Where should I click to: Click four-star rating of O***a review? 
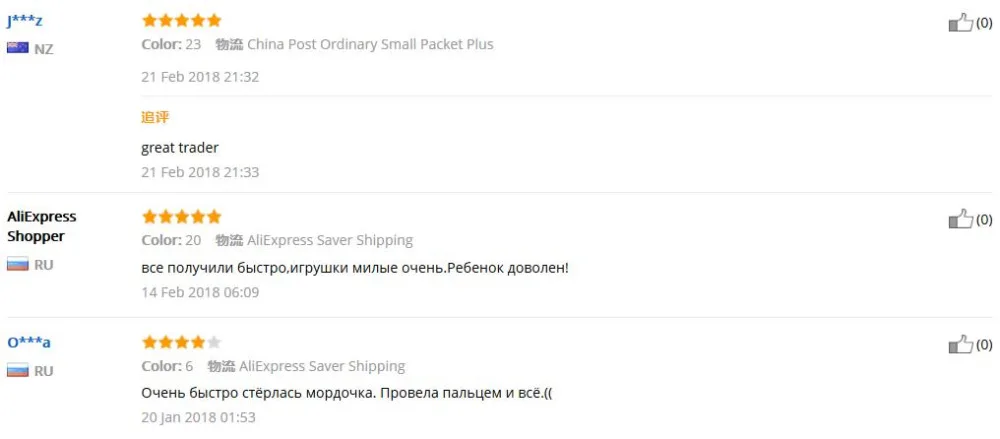182,343
